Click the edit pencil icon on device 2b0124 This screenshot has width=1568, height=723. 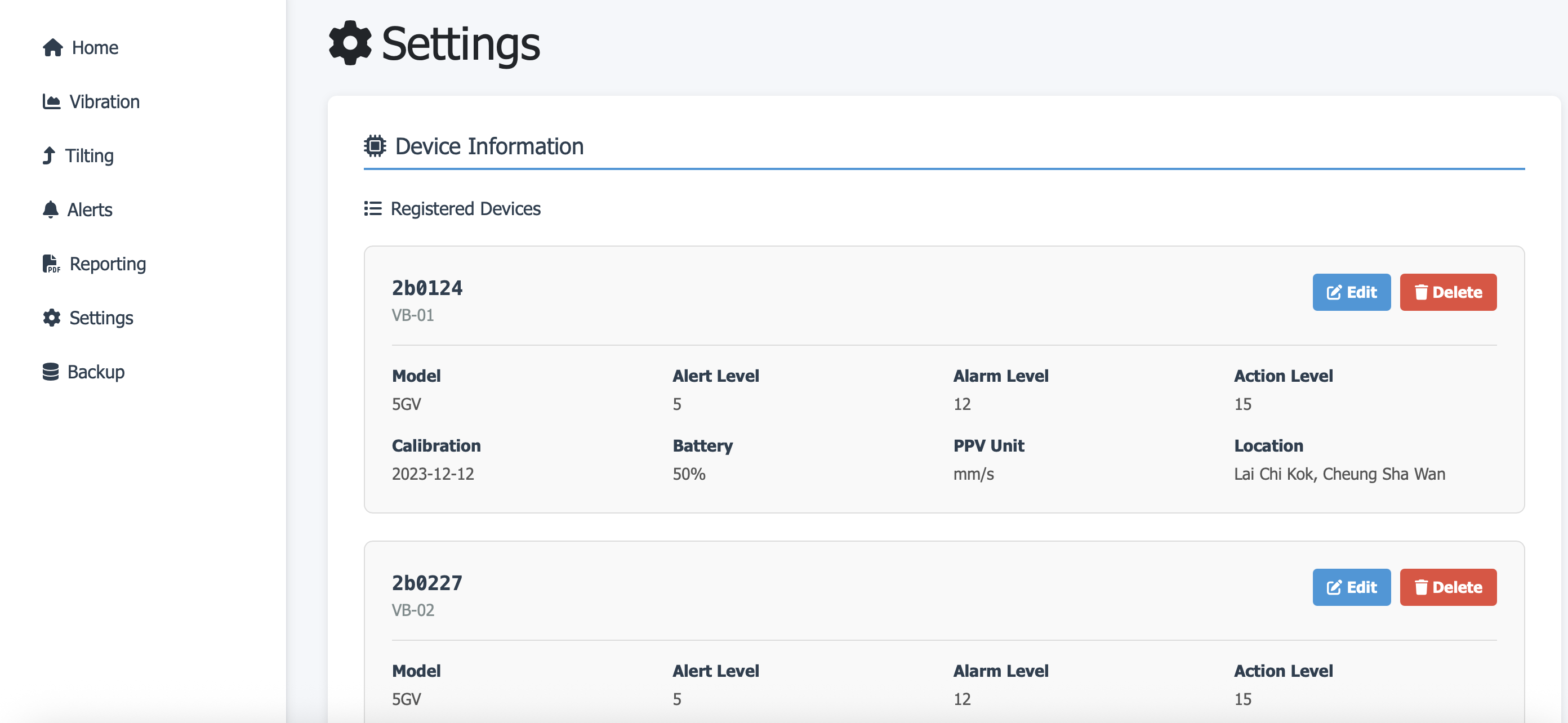coord(1334,292)
